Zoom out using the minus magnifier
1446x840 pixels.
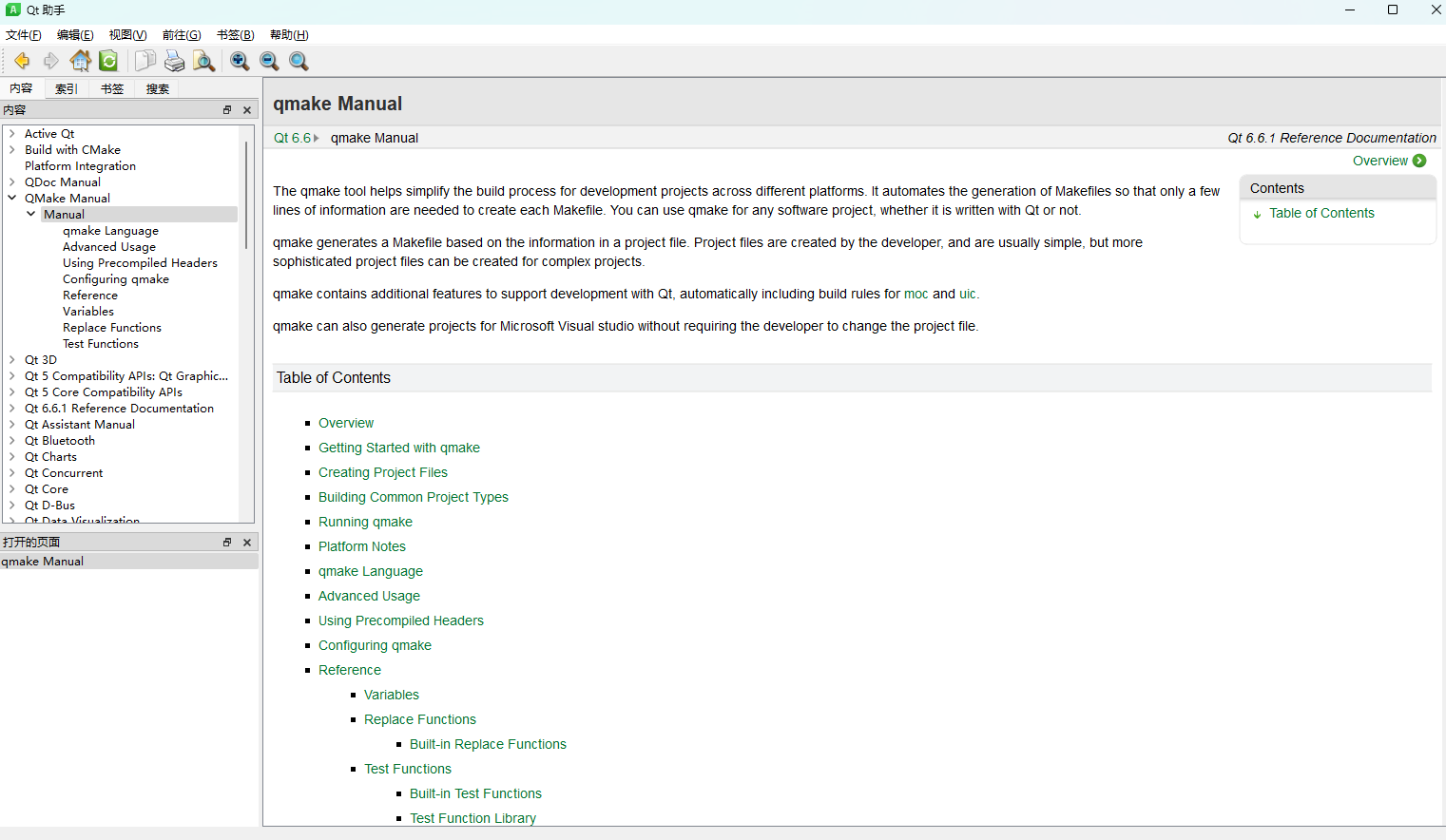tap(269, 61)
